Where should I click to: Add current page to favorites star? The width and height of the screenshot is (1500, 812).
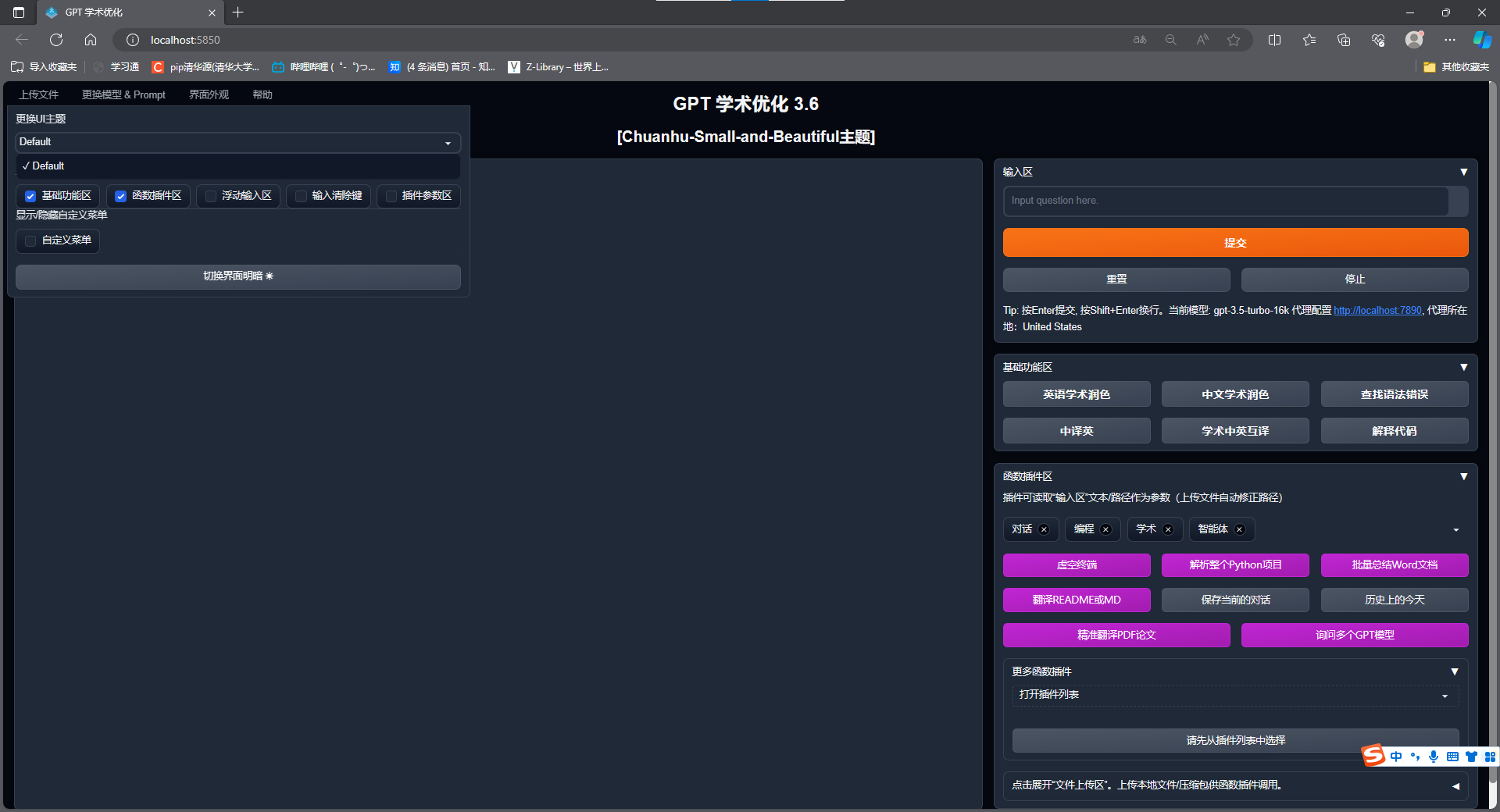click(x=1235, y=40)
